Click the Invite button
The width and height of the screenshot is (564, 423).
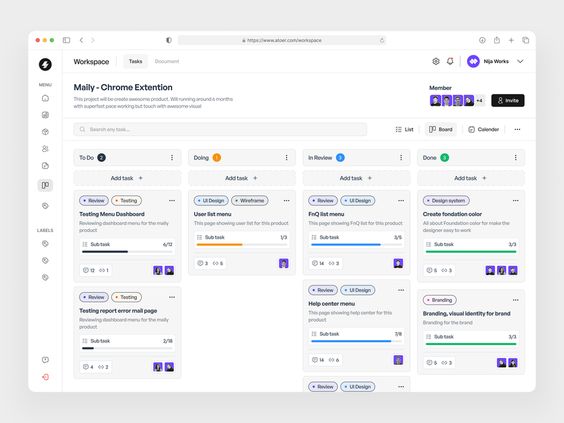508,100
